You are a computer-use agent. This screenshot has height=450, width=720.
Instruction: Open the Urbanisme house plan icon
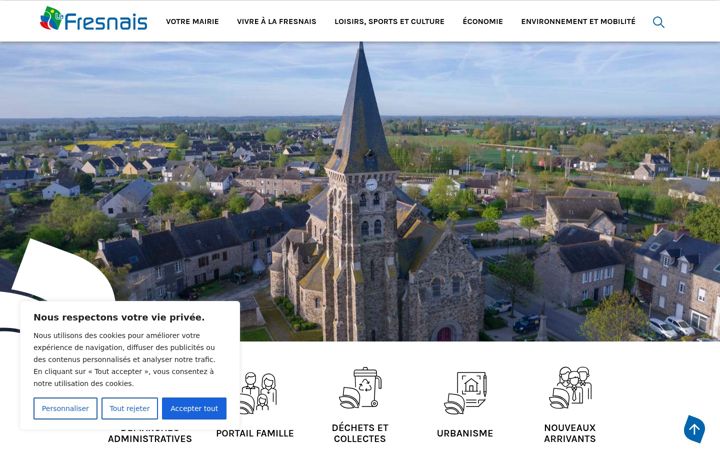click(465, 393)
